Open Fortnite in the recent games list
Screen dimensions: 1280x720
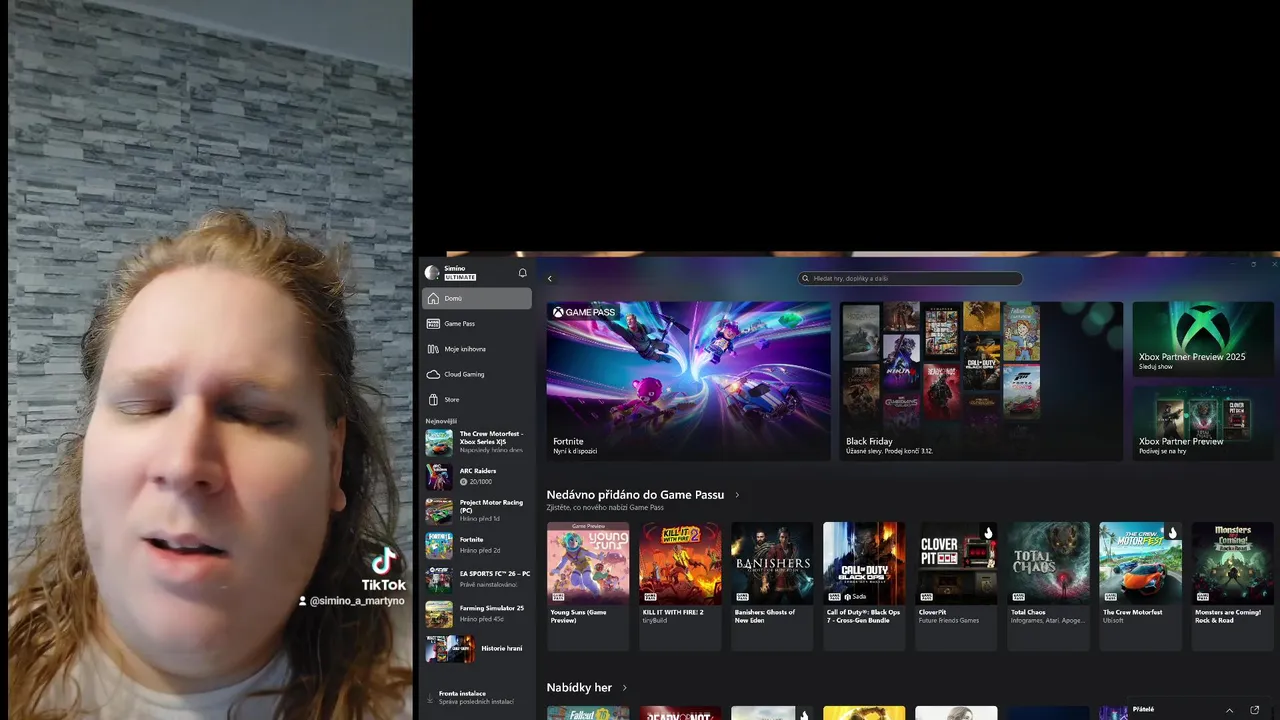478,545
